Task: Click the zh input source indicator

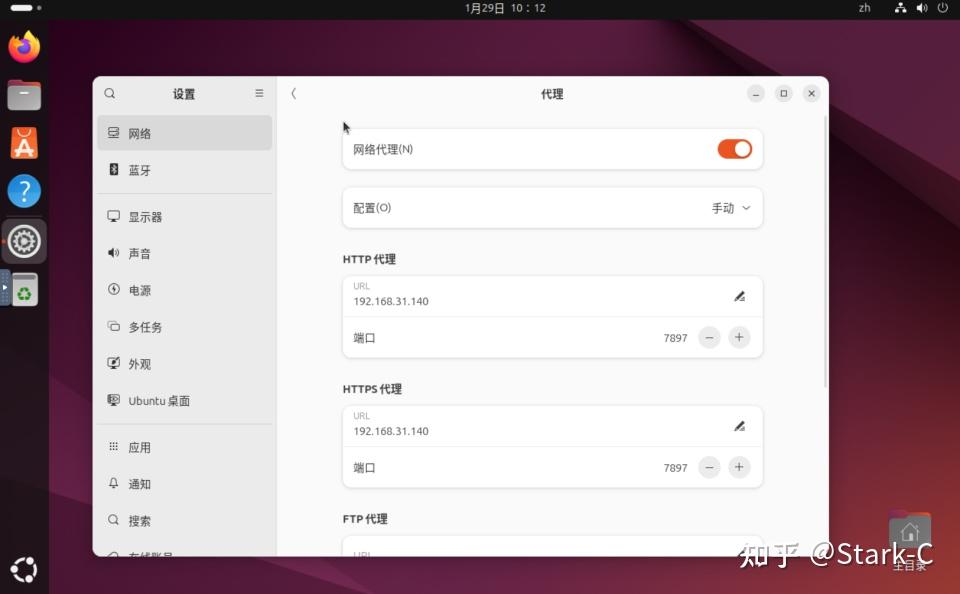Action: 864,8
